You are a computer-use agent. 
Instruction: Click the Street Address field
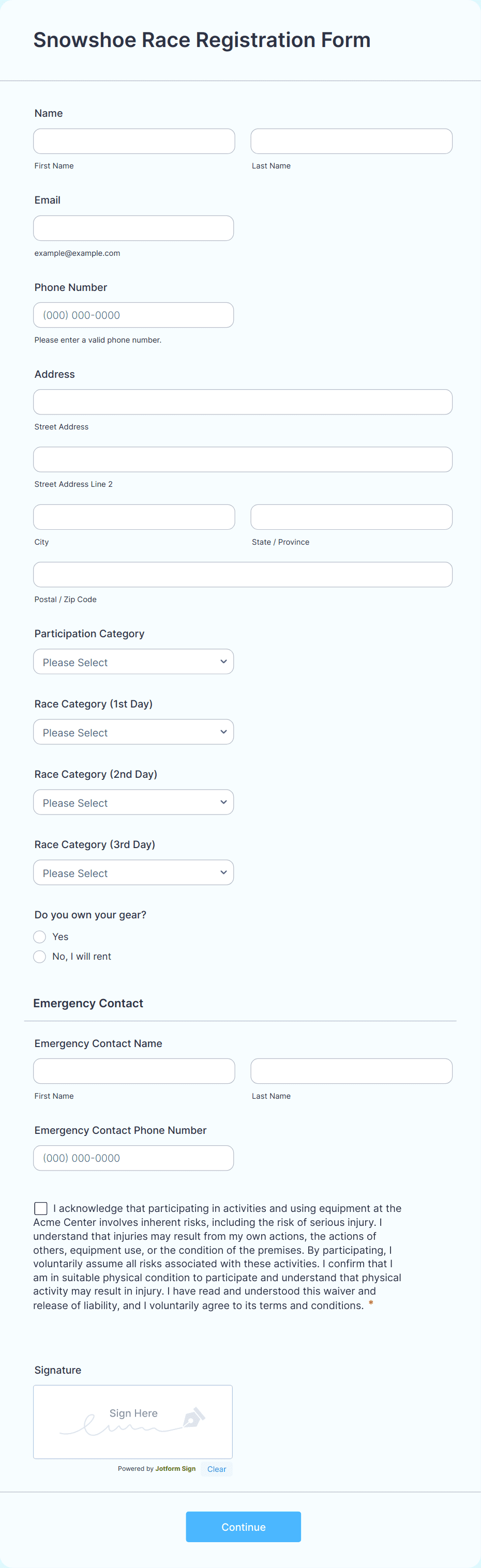pos(243,403)
